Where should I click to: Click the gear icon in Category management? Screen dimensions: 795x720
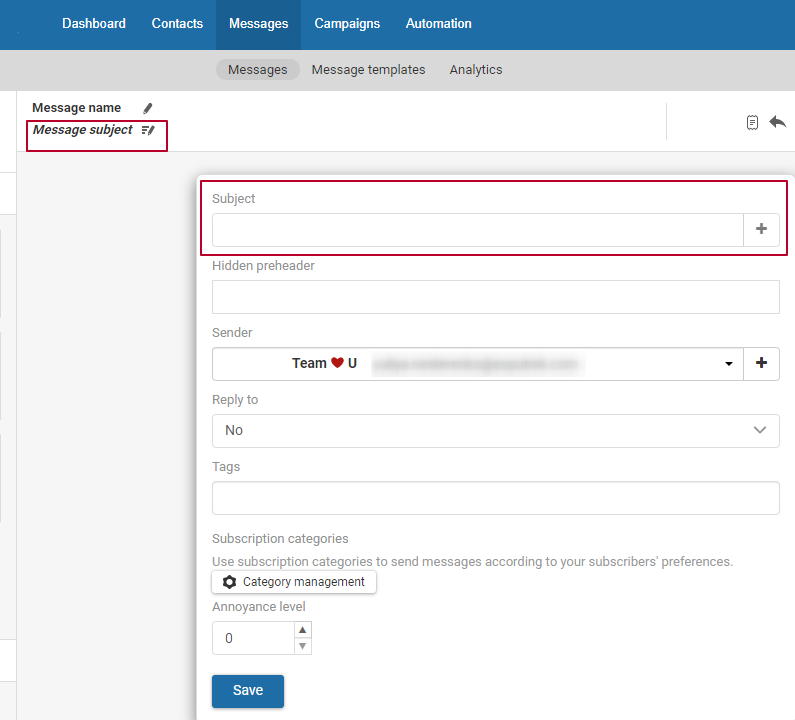coord(230,582)
